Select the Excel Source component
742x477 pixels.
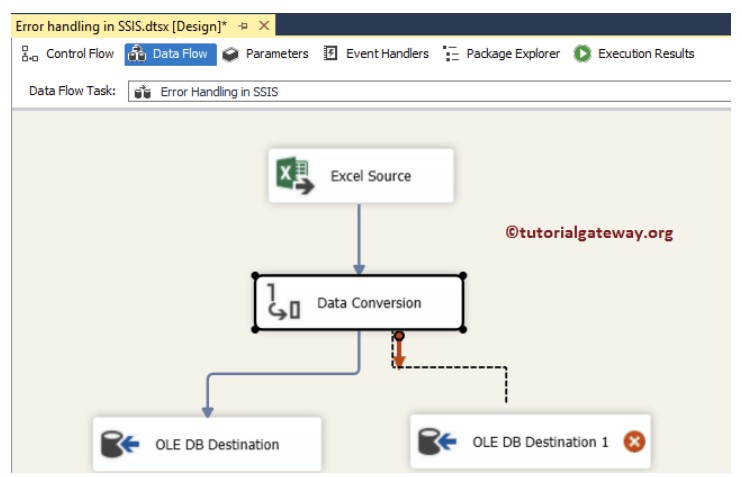point(361,176)
